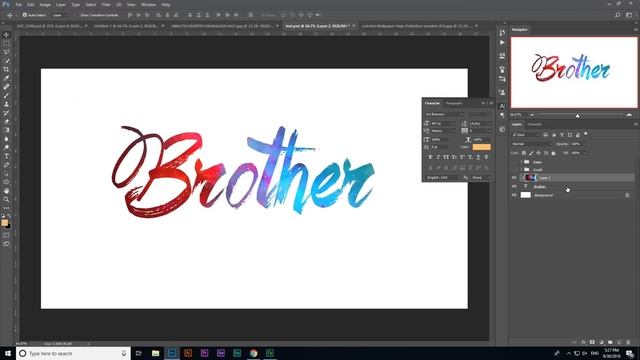This screenshot has height=360, width=640.
Task: Select the Background layer thumbnail
Action: [x=526, y=195]
